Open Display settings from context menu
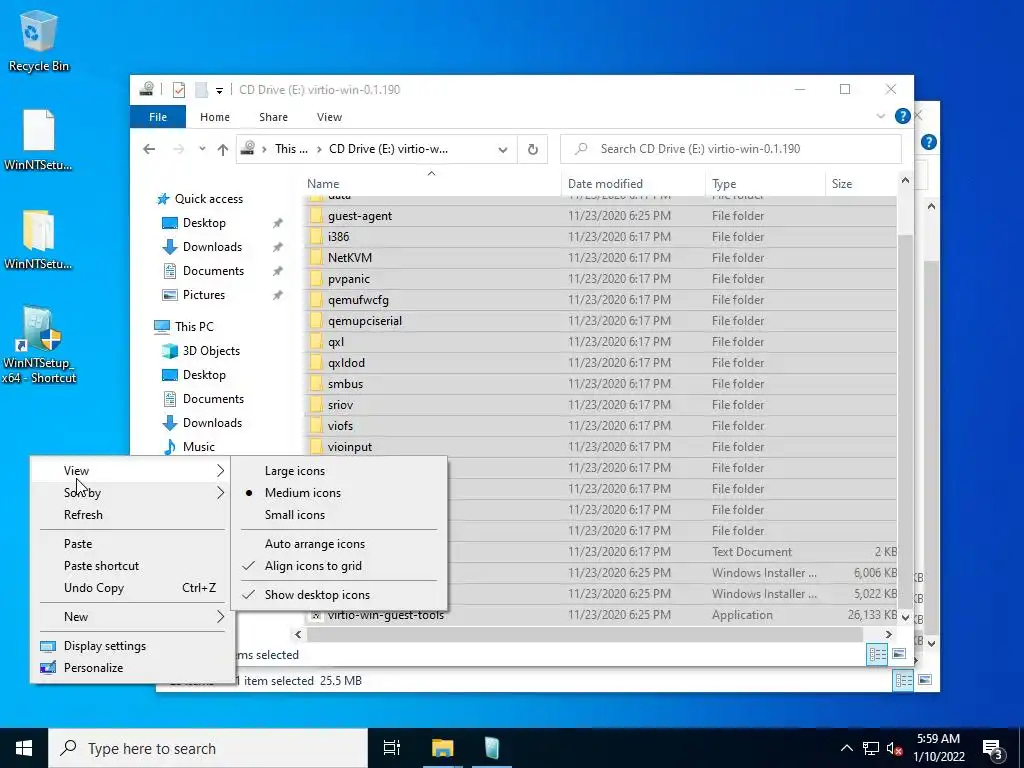Viewport: 1024px width, 768px height. coord(133,646)
